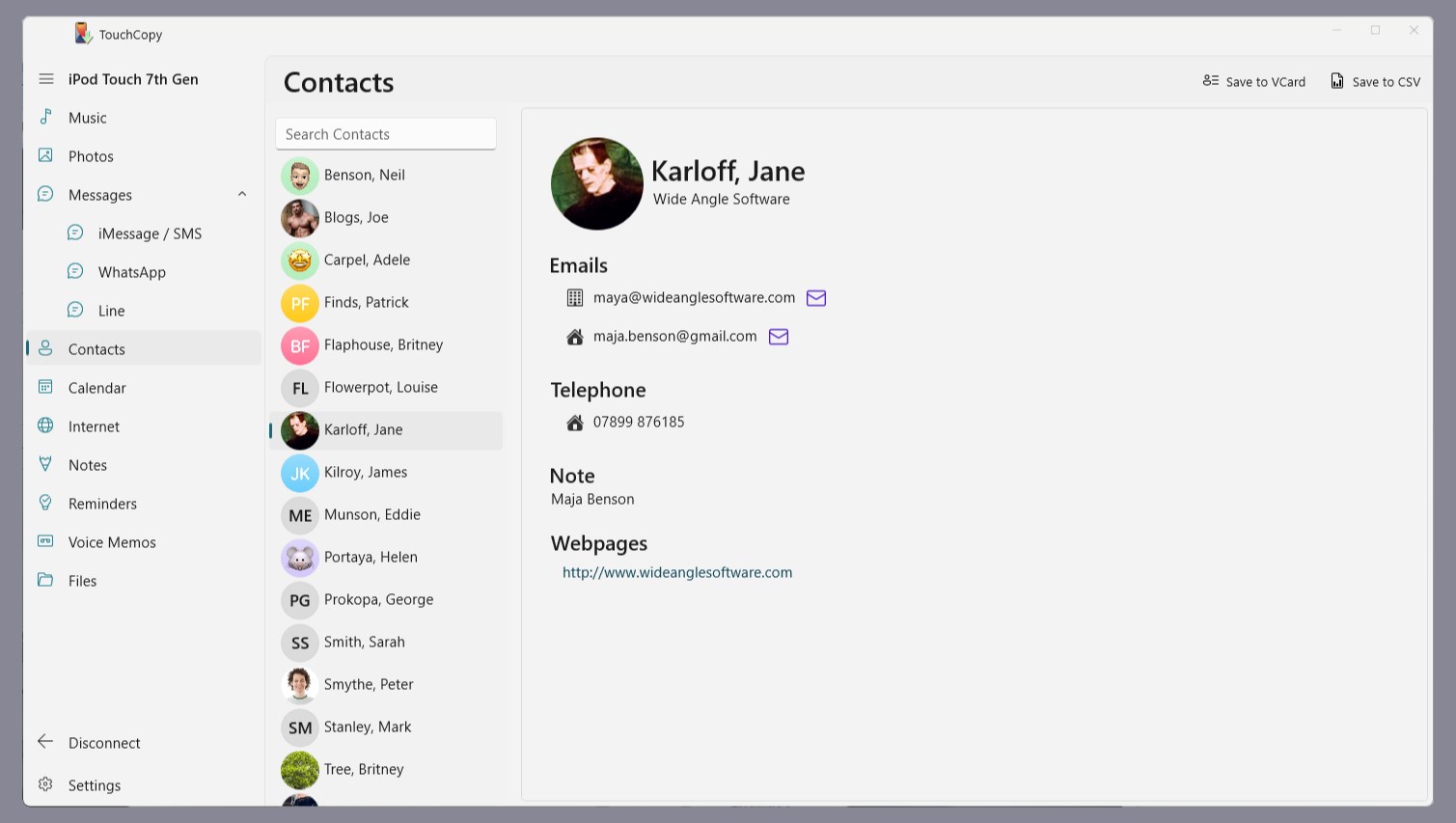Click the iMessage / SMS bubble icon
The height and width of the screenshot is (823, 1456).
(75, 233)
